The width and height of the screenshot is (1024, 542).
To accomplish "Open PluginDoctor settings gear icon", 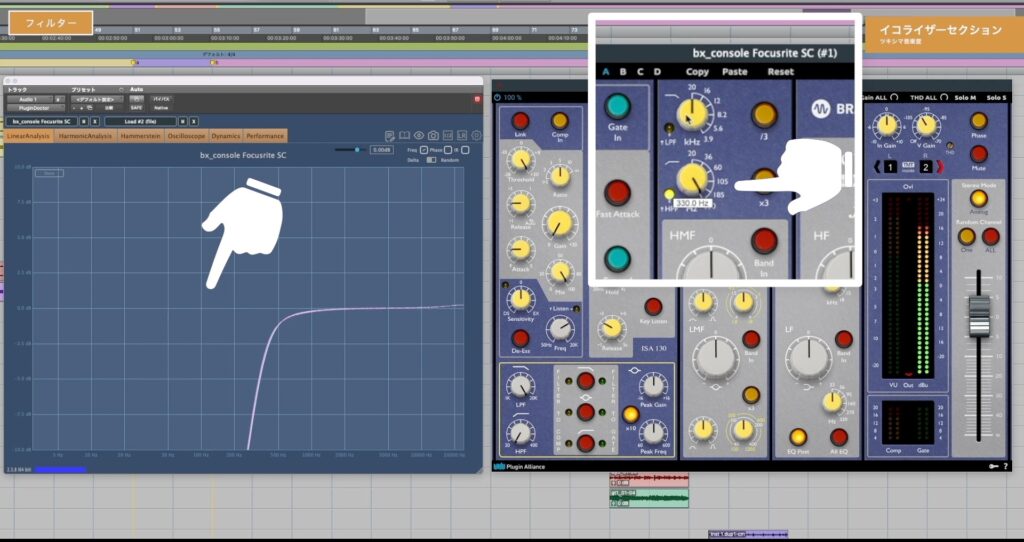I will pos(476,136).
